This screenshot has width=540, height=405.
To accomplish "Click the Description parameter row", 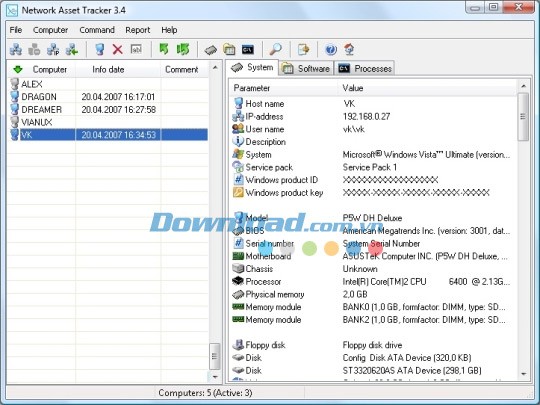I will tap(374, 142).
